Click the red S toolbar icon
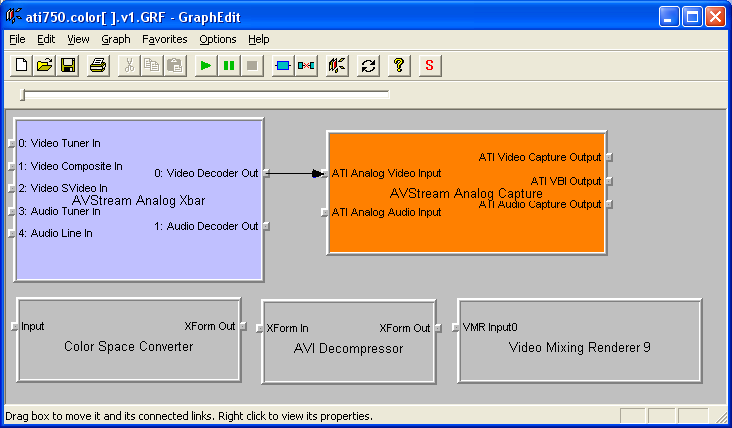 (x=430, y=65)
